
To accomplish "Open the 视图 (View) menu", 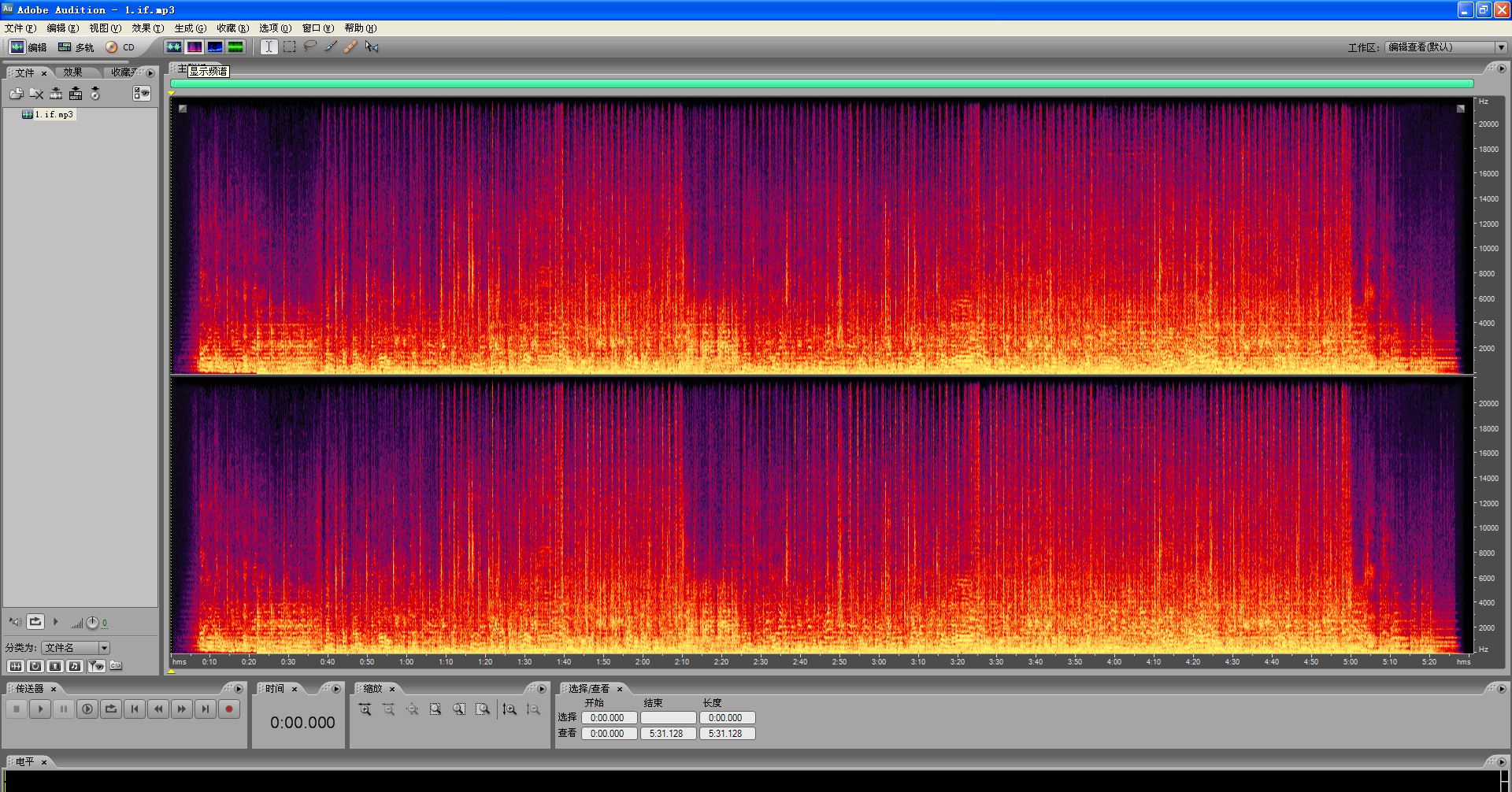I will [x=106, y=28].
